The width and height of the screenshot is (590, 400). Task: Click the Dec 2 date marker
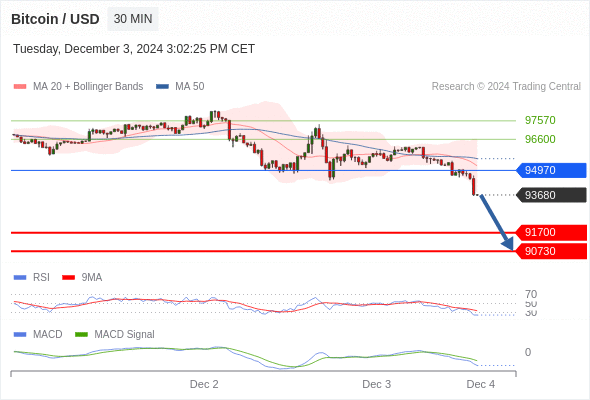pos(204,384)
